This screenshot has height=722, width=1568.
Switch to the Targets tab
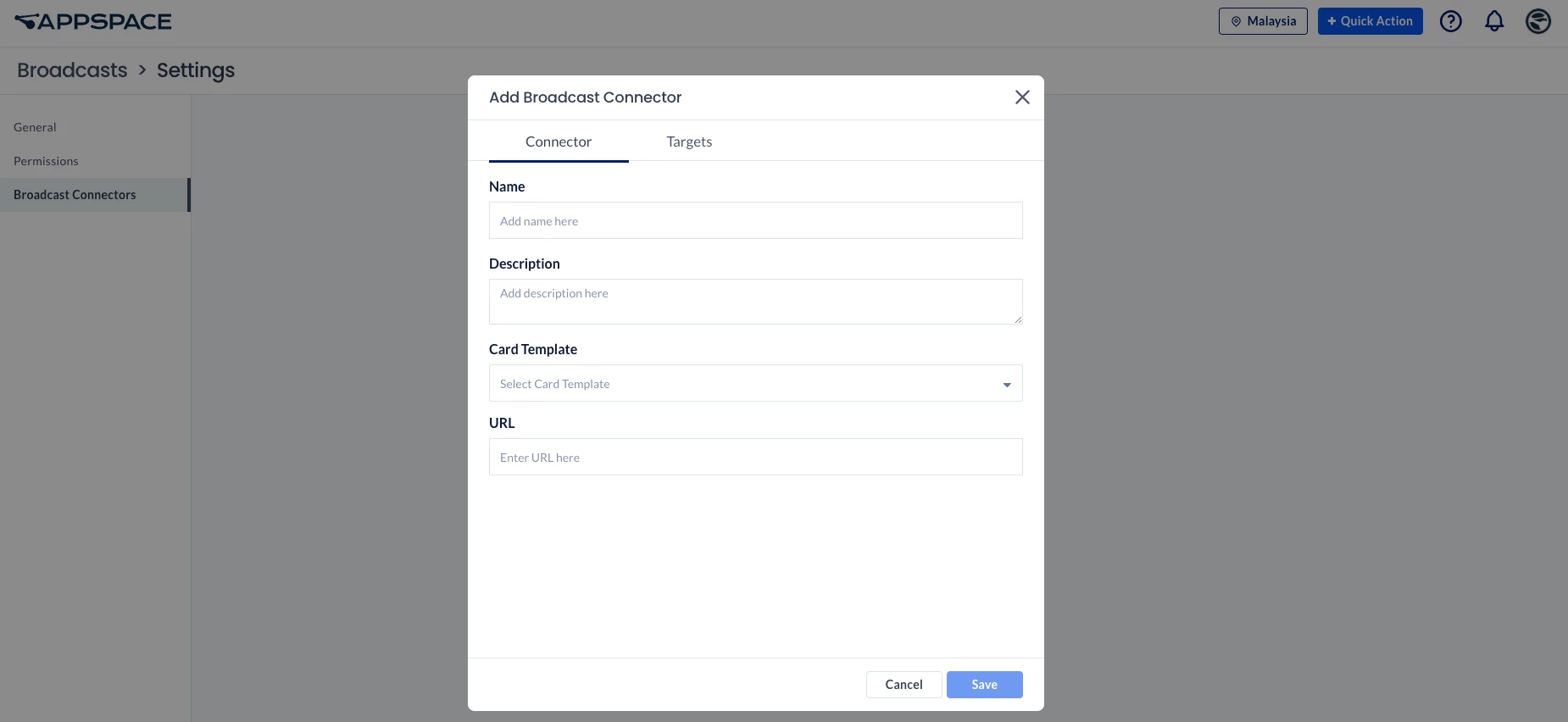(x=689, y=142)
